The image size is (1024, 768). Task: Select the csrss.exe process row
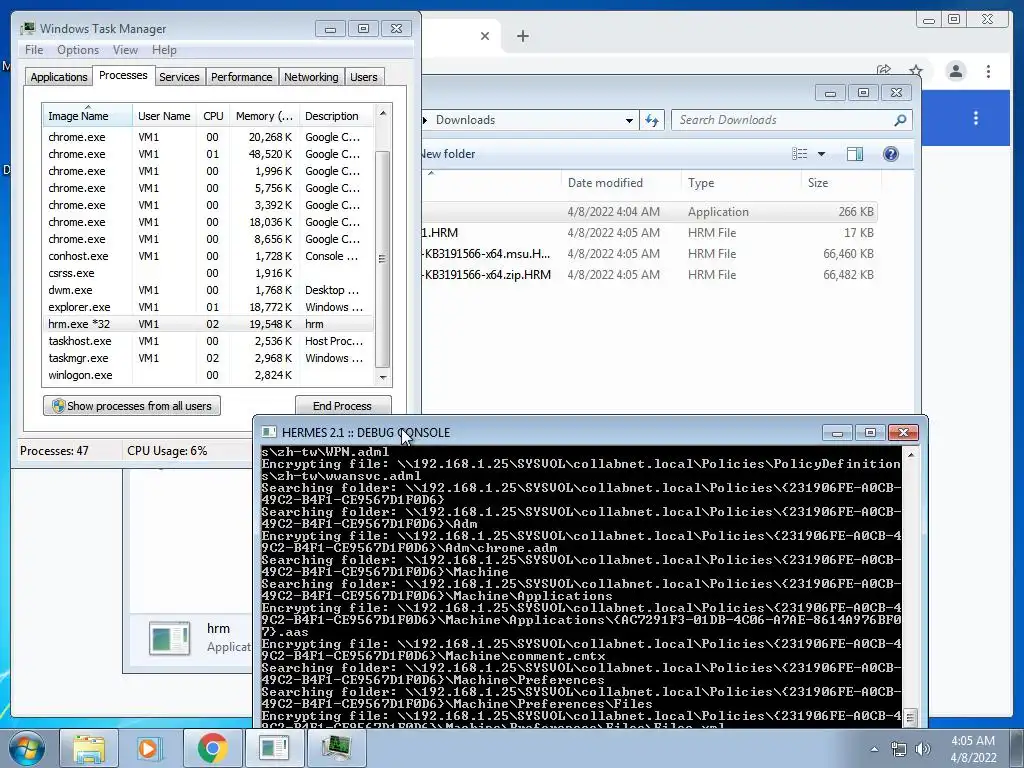[208, 273]
